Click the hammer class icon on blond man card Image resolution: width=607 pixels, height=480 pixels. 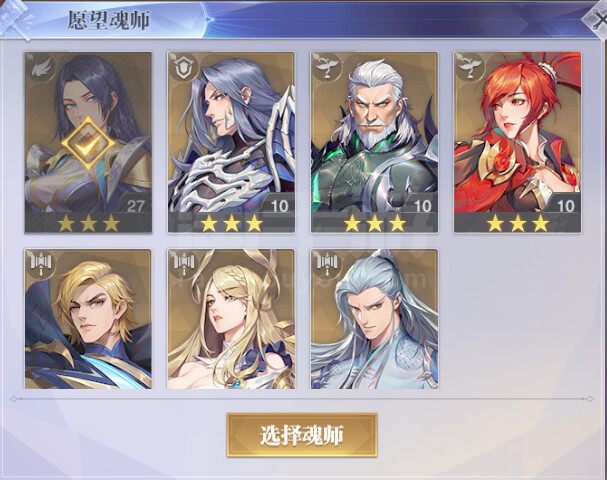41,263
